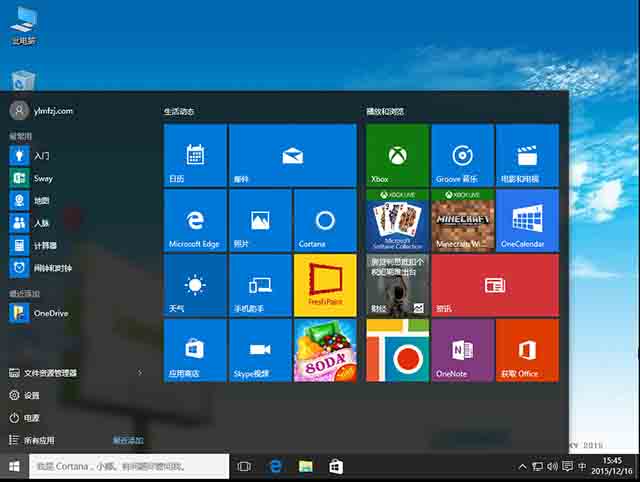Select Sway in the most used list
This screenshot has width=640, height=482.
pyautogui.click(x=43, y=178)
